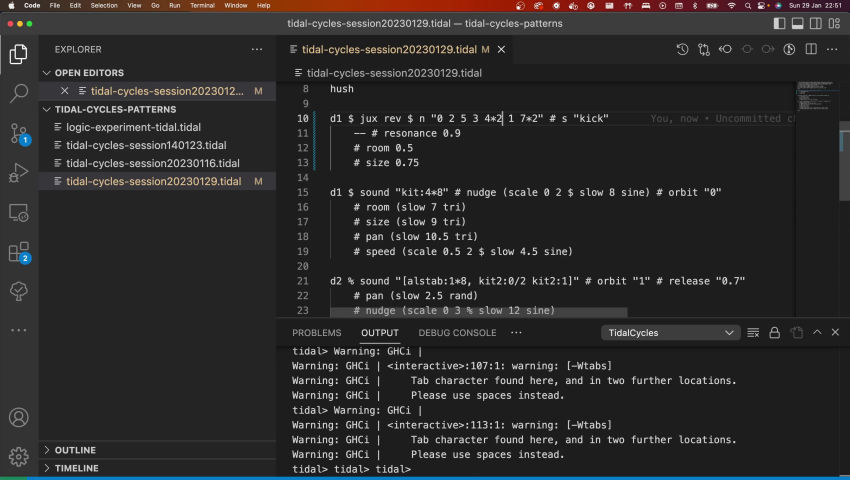850x480 pixels.
Task: Open the Terminal menu
Action: coord(202,5)
